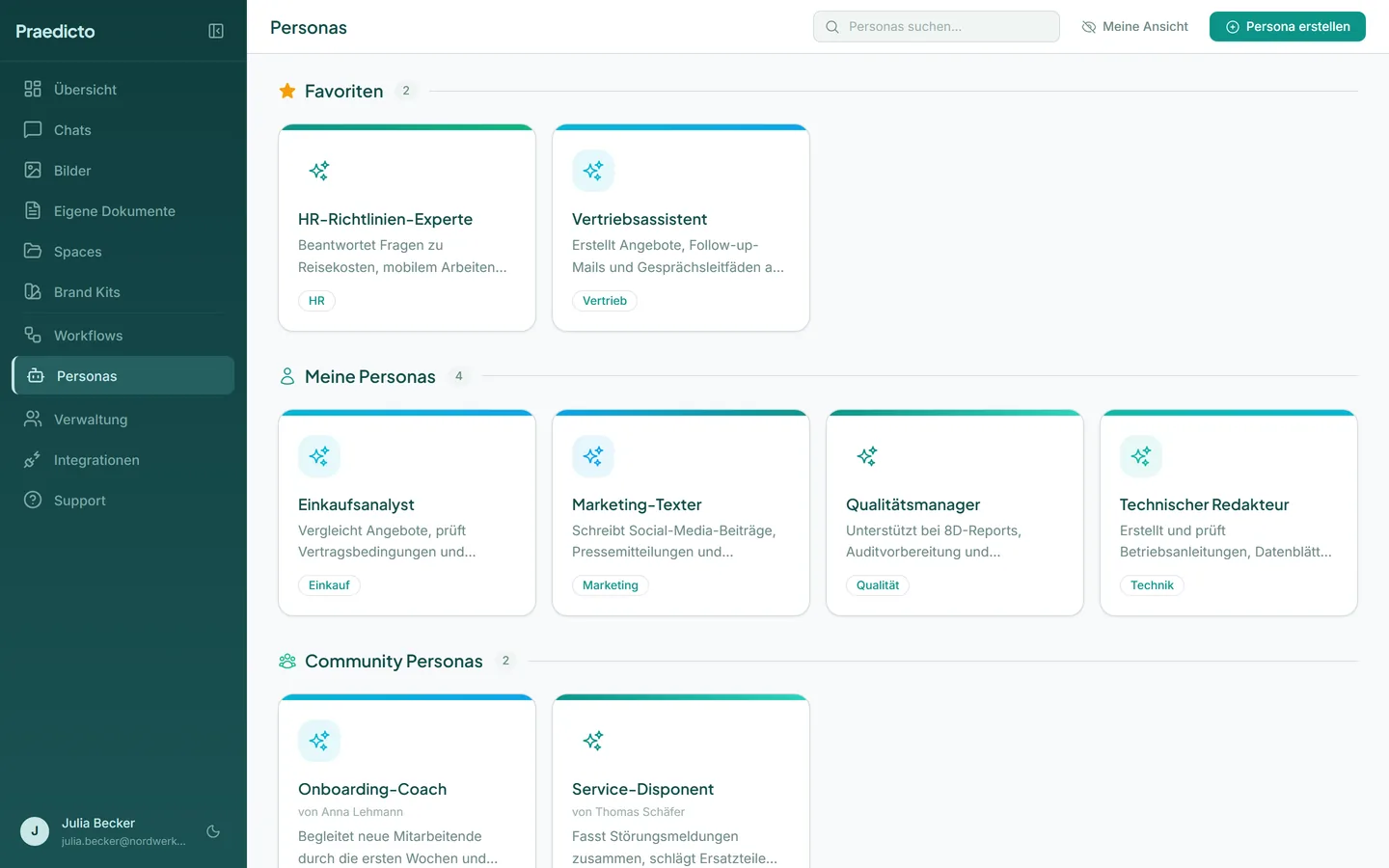Toggle the Meine Ansicht view filter
This screenshot has width=1389, height=868.
pyautogui.click(x=1134, y=27)
